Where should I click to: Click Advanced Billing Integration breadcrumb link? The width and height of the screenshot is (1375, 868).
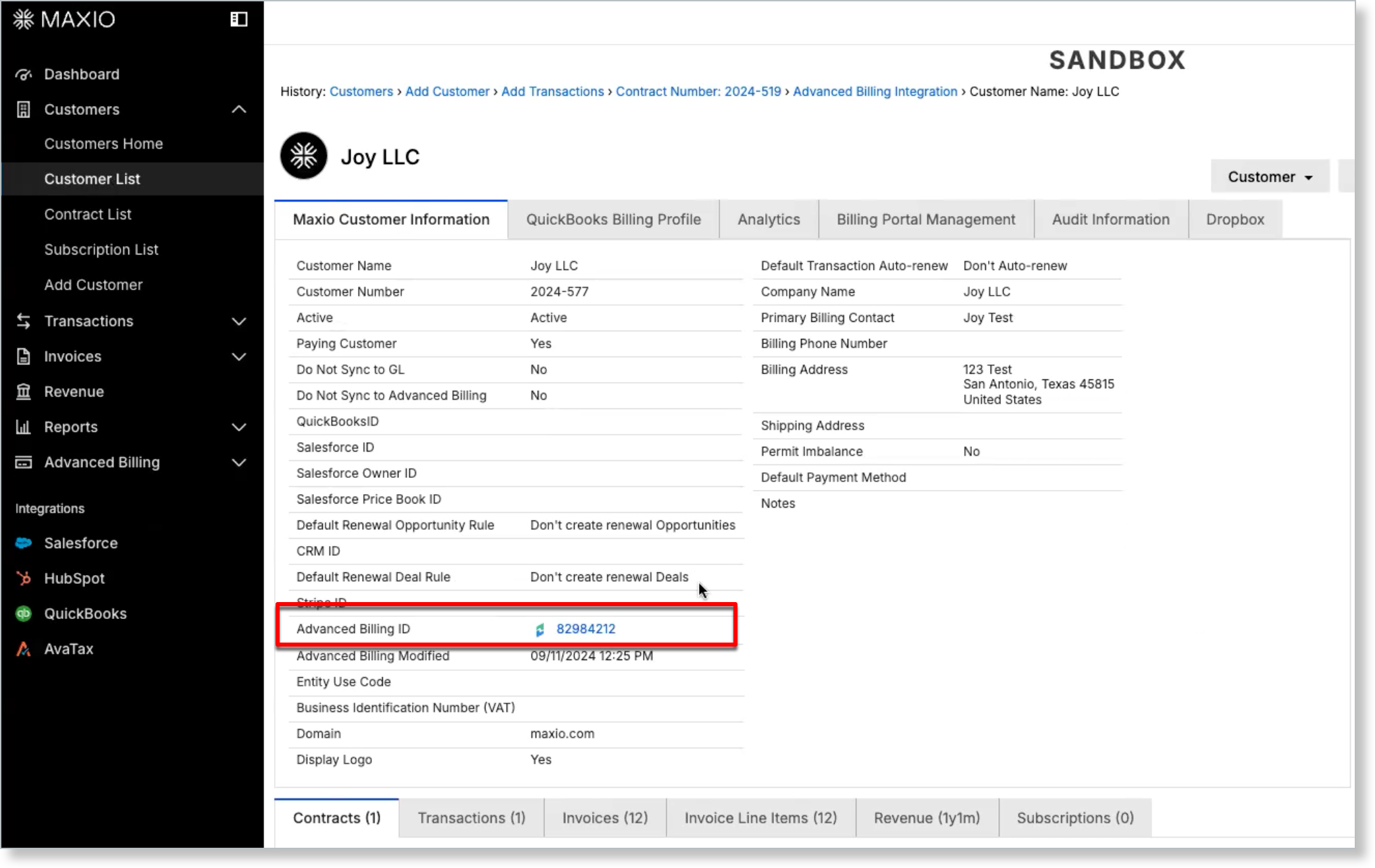(875, 92)
